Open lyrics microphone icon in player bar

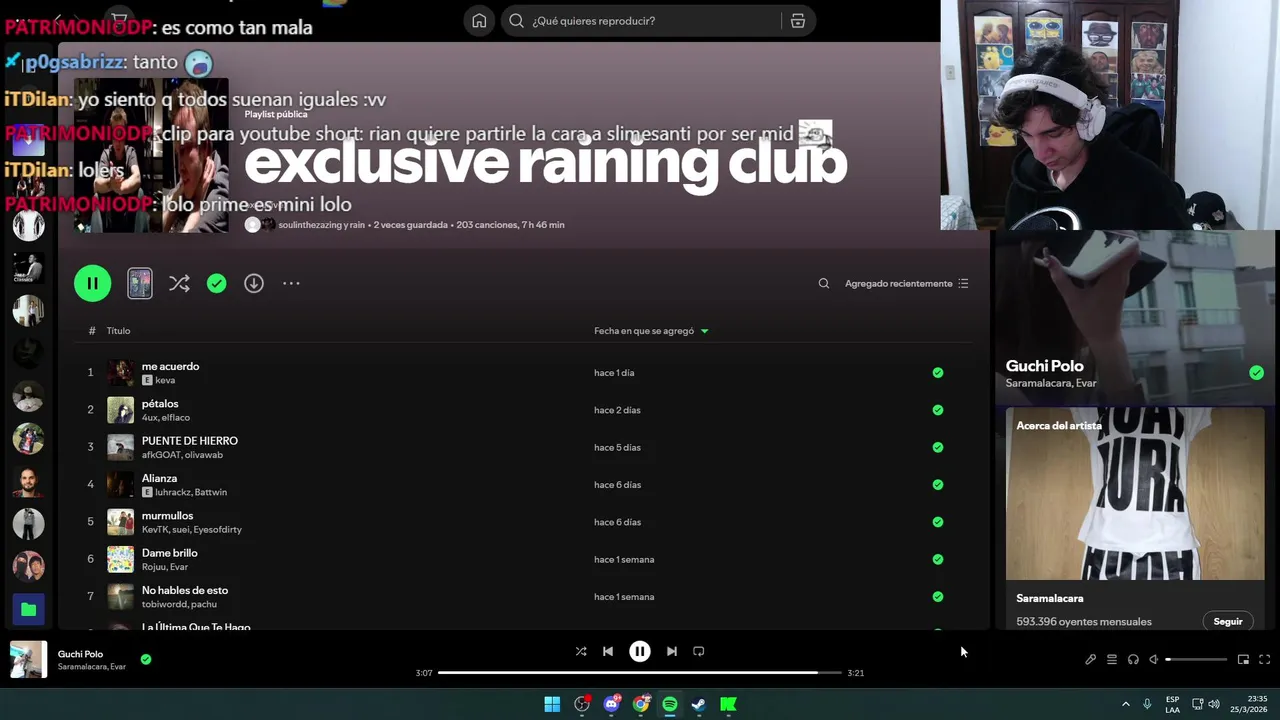(1091, 659)
